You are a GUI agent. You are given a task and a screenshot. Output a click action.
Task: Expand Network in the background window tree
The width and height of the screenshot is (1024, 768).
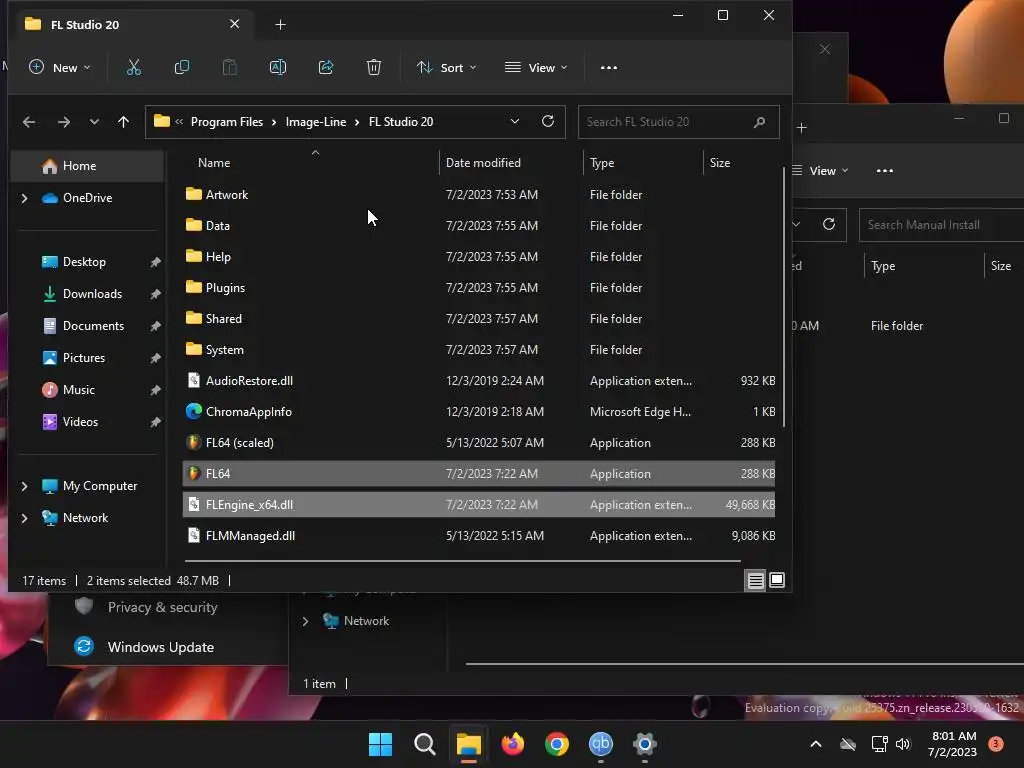coord(305,621)
